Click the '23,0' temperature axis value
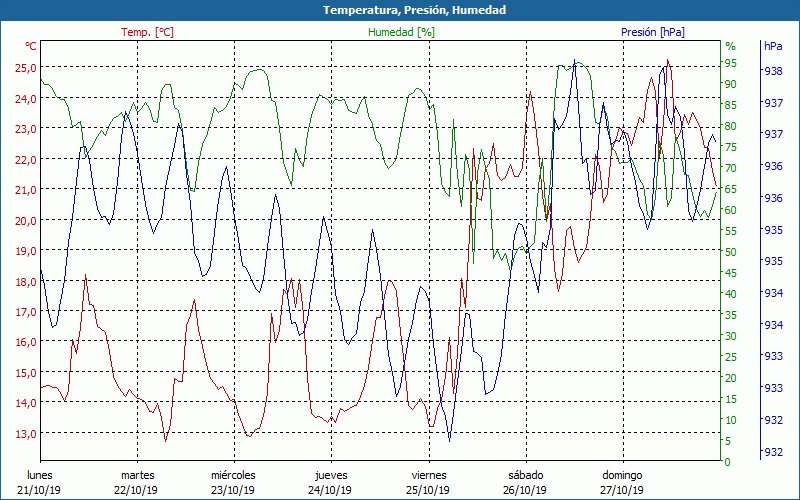800x500 pixels. pos(26,129)
